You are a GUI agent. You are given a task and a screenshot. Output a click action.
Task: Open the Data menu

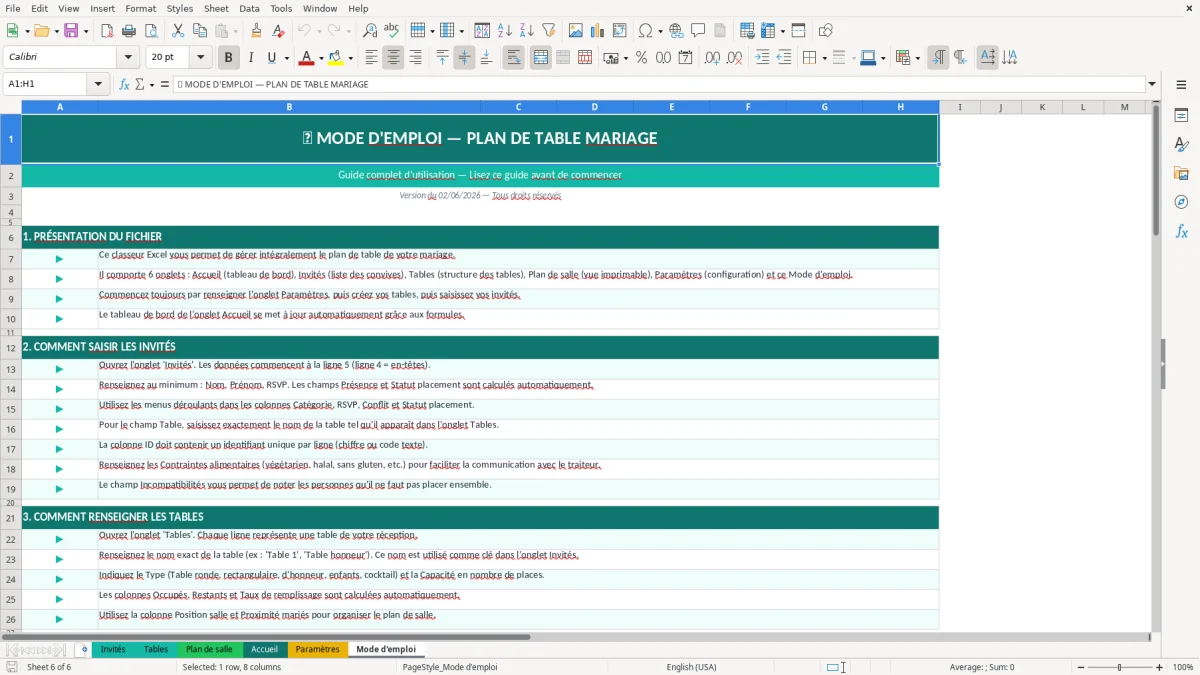pyautogui.click(x=249, y=8)
